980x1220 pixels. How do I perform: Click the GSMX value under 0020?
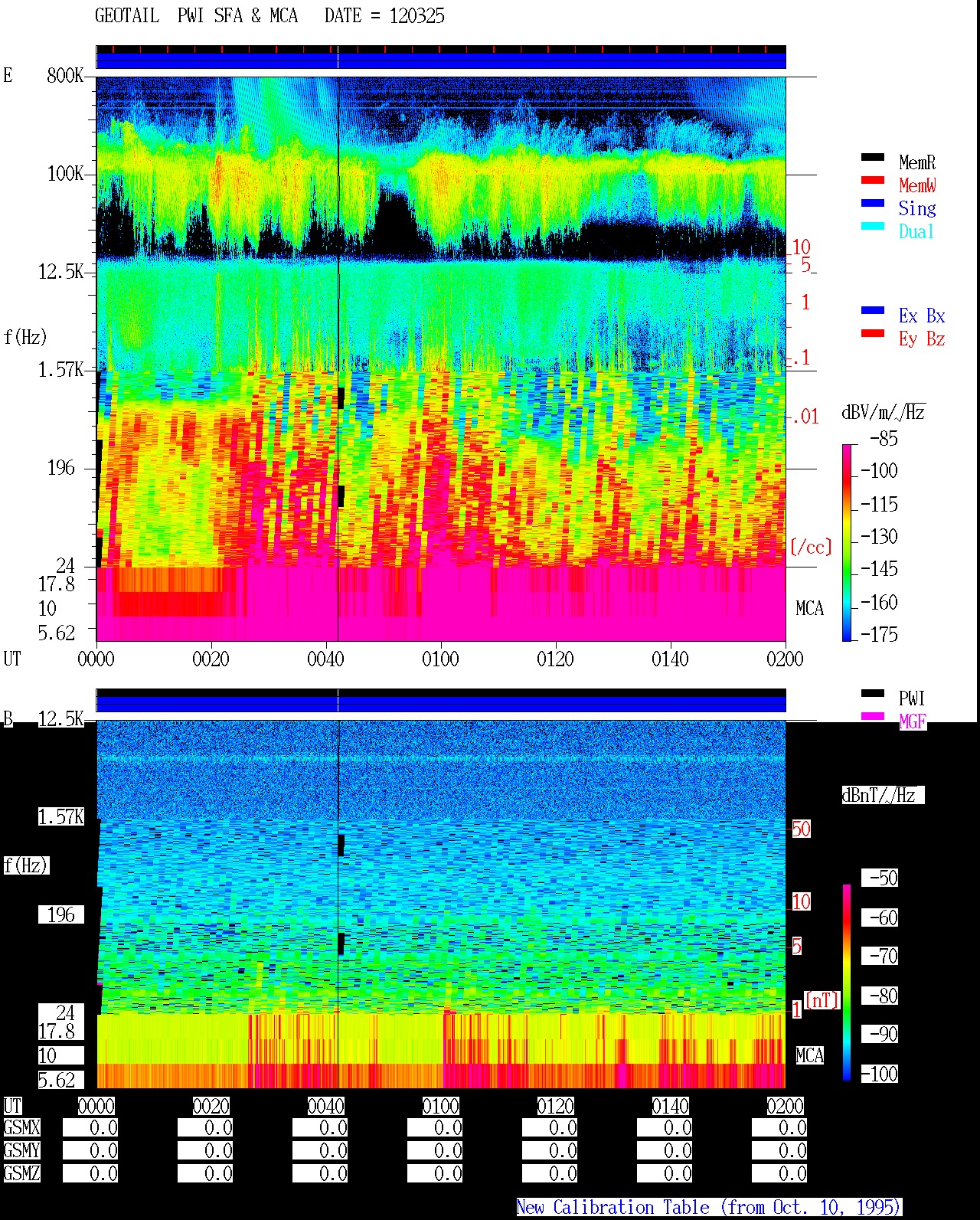click(x=205, y=1127)
